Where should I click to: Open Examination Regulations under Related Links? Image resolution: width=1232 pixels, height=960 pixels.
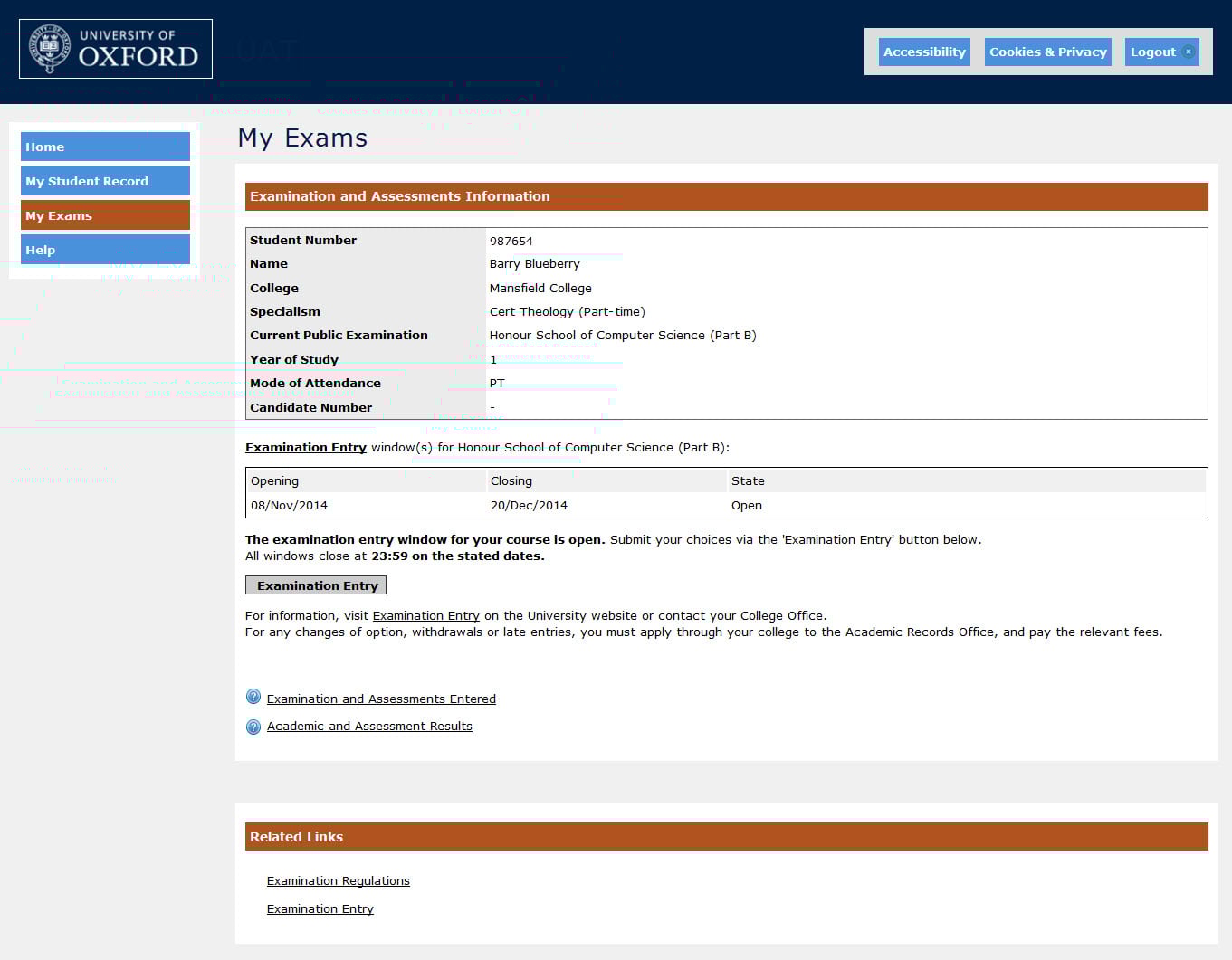tap(338, 880)
